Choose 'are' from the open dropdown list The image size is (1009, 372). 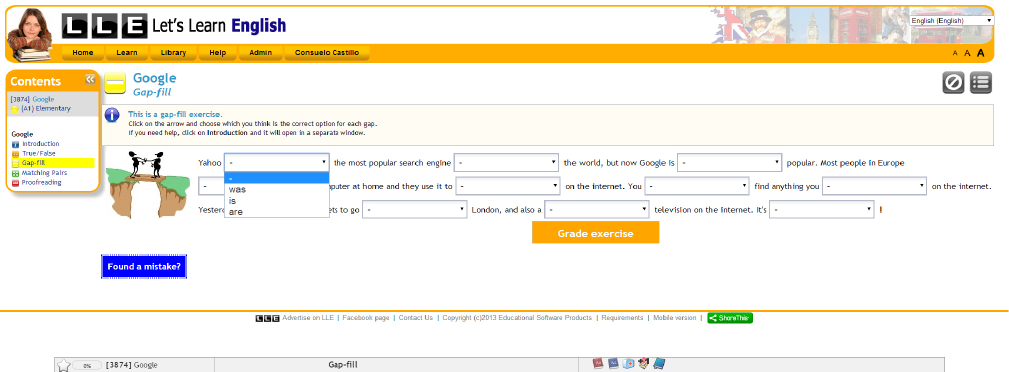pyautogui.click(x=277, y=211)
